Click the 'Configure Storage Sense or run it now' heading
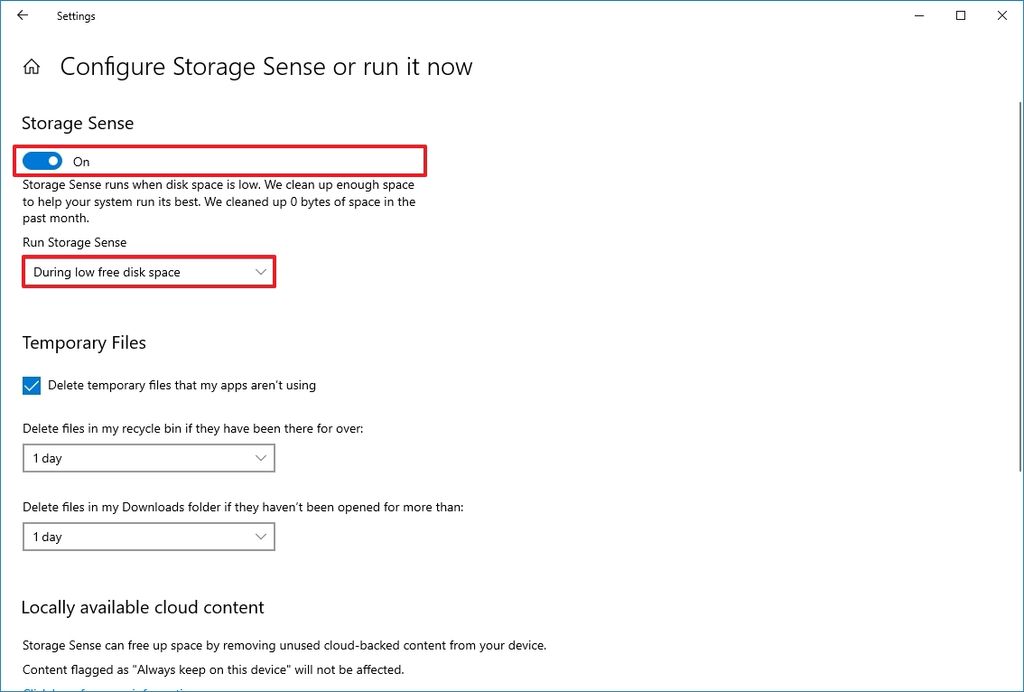This screenshot has height=692, width=1024. tap(266, 67)
